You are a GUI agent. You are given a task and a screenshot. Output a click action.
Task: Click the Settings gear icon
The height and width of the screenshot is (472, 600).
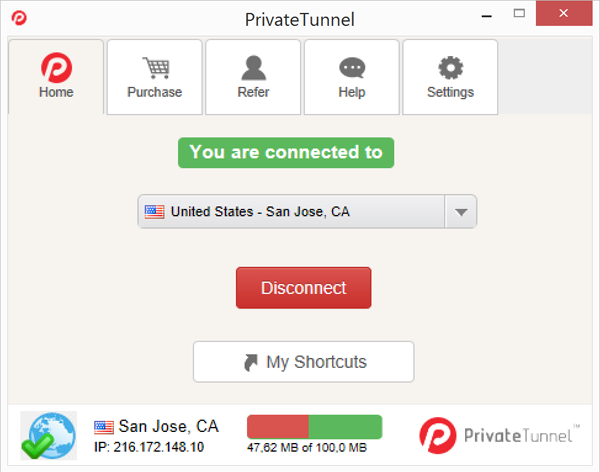tap(450, 67)
